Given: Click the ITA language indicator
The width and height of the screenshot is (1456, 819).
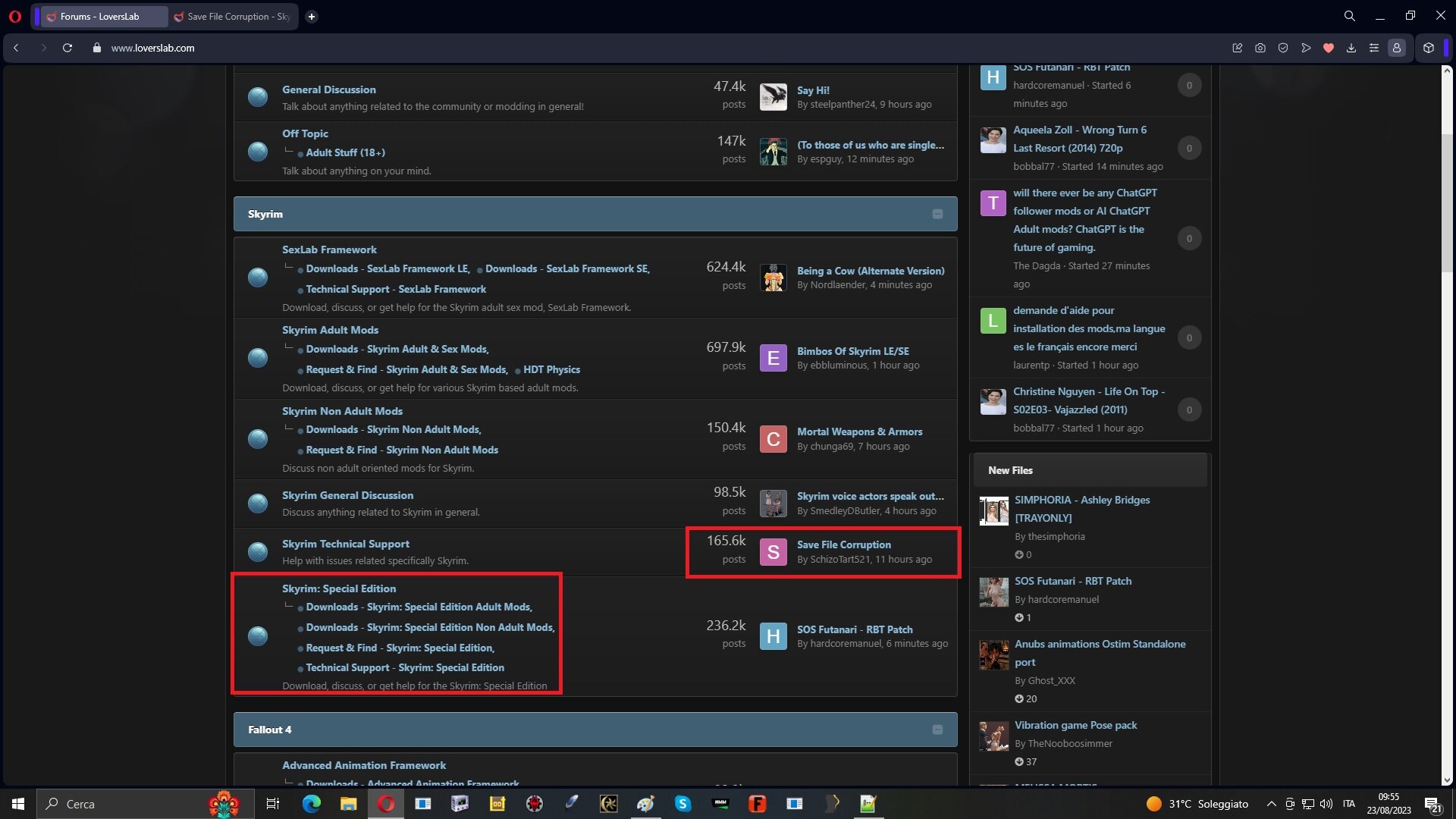Looking at the screenshot, I should (1348, 804).
